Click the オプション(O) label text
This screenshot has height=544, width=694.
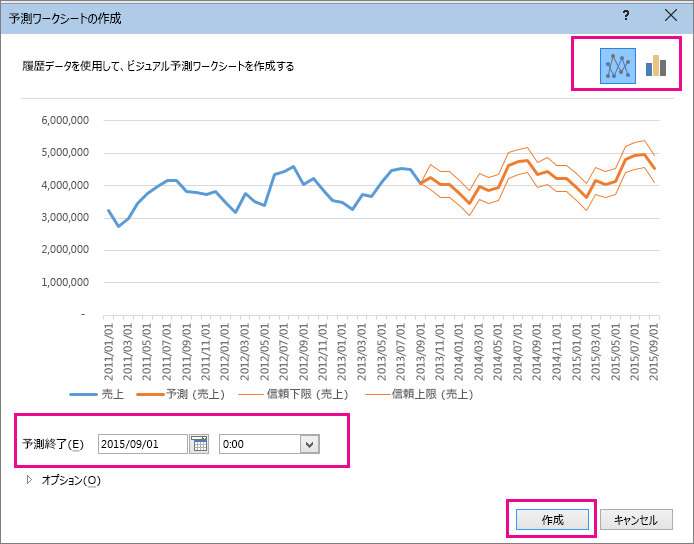click(x=71, y=480)
